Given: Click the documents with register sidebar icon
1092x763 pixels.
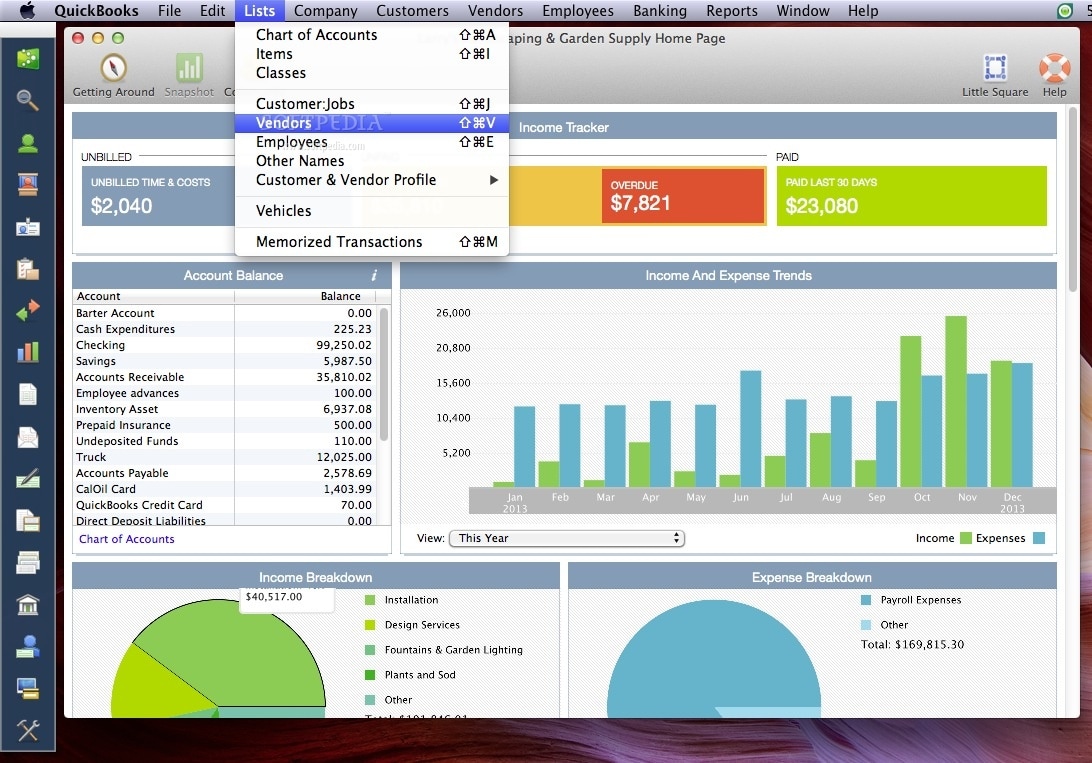Looking at the screenshot, I should pyautogui.click(x=28, y=521).
